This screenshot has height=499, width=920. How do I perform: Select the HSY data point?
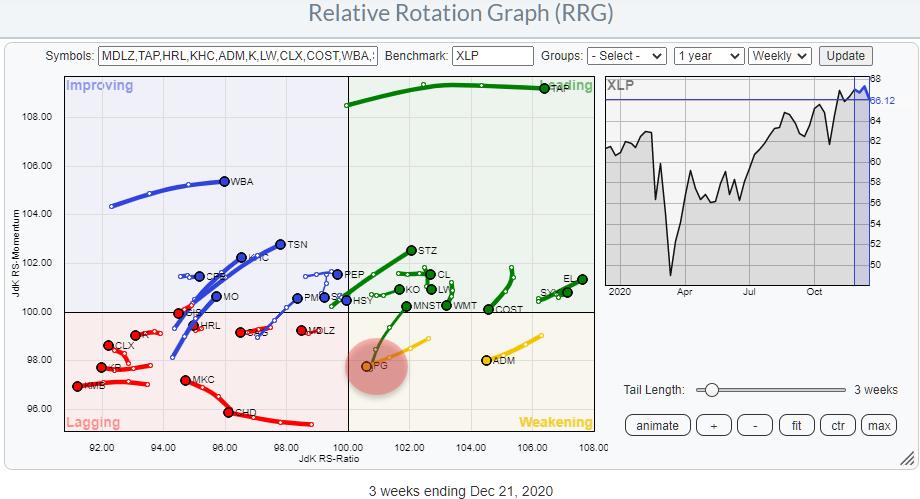pos(346,301)
